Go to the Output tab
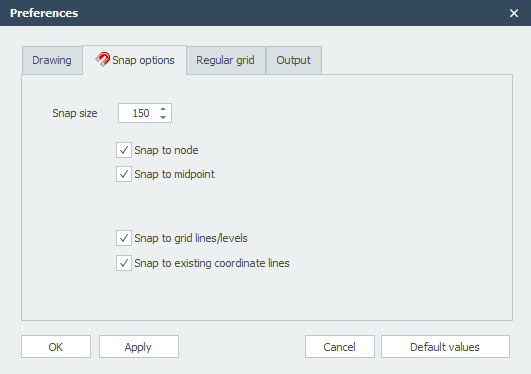Screen dimensions: 531x374 click(x=294, y=60)
